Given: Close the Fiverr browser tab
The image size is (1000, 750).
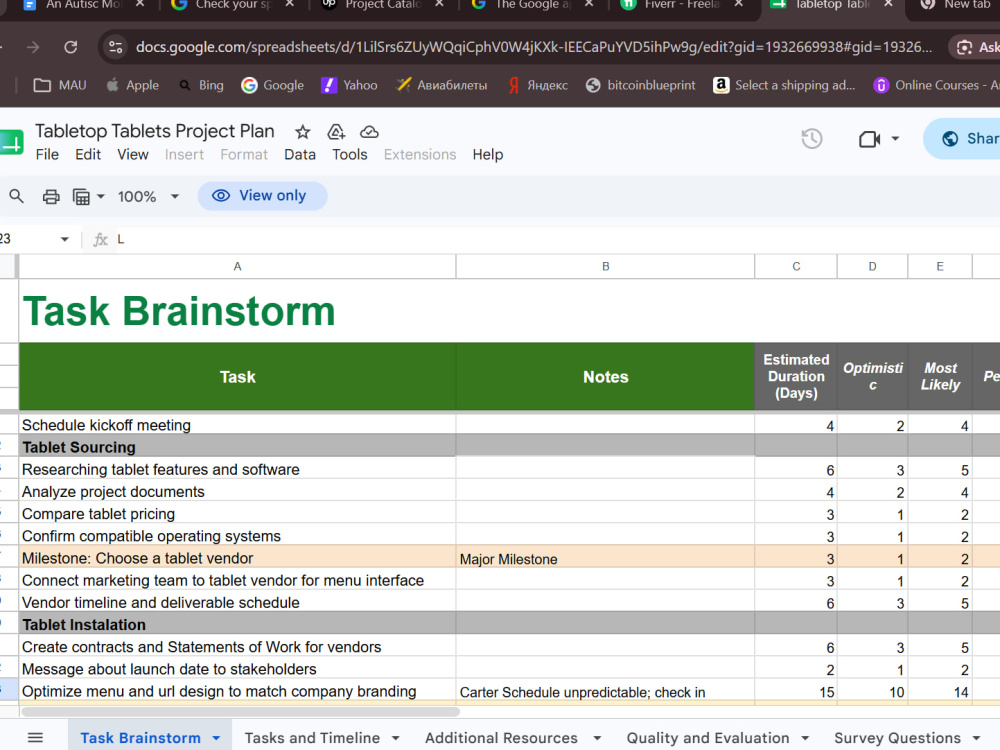Looking at the screenshot, I should 739,4.
